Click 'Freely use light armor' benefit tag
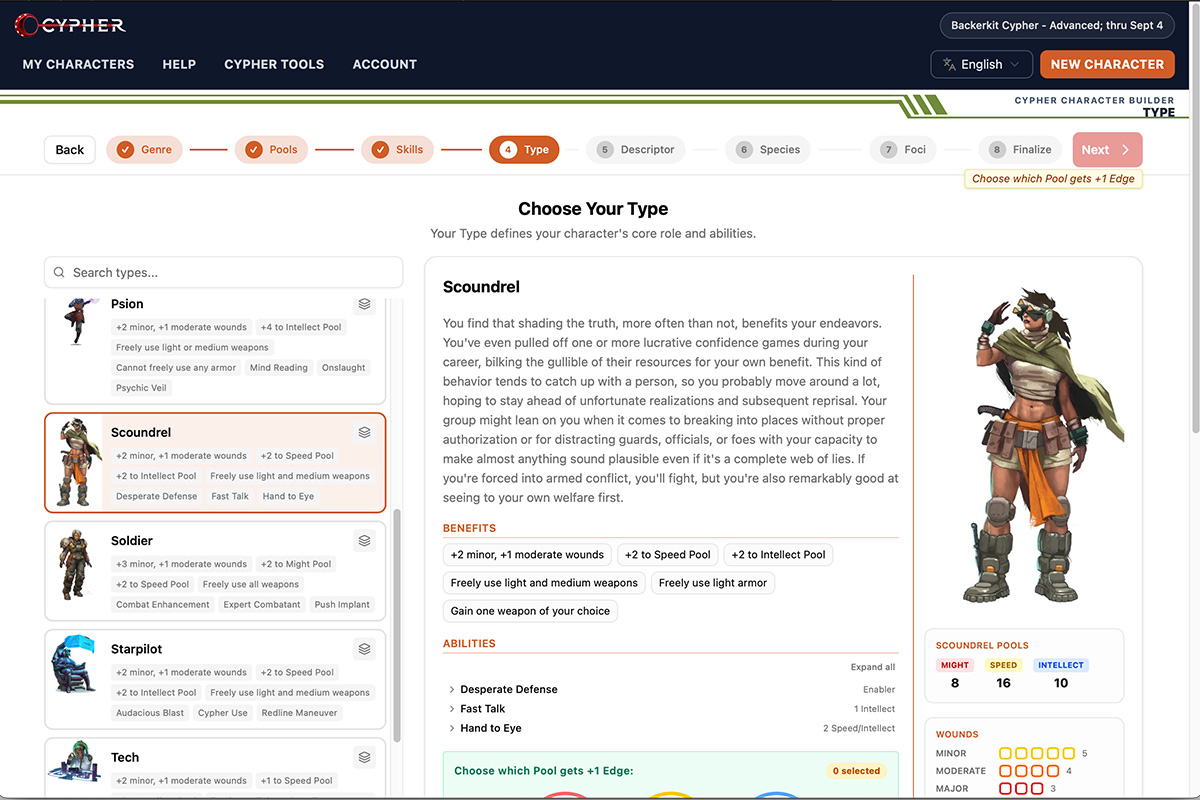 click(713, 583)
